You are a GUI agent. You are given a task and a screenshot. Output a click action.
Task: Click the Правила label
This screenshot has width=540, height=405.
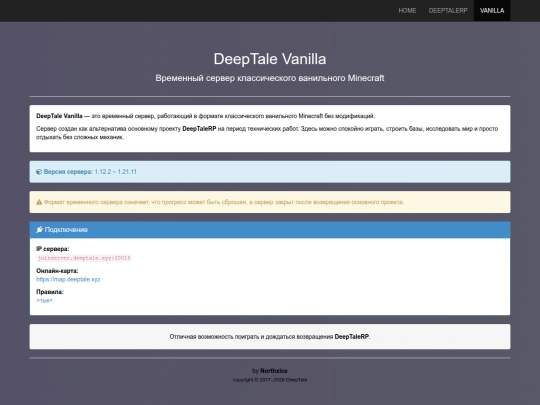click(x=50, y=292)
